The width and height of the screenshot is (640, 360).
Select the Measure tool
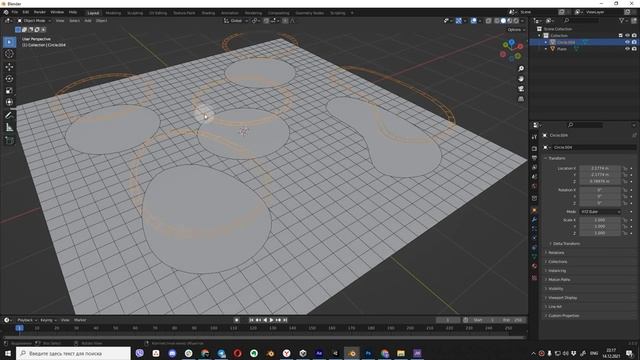[9, 128]
